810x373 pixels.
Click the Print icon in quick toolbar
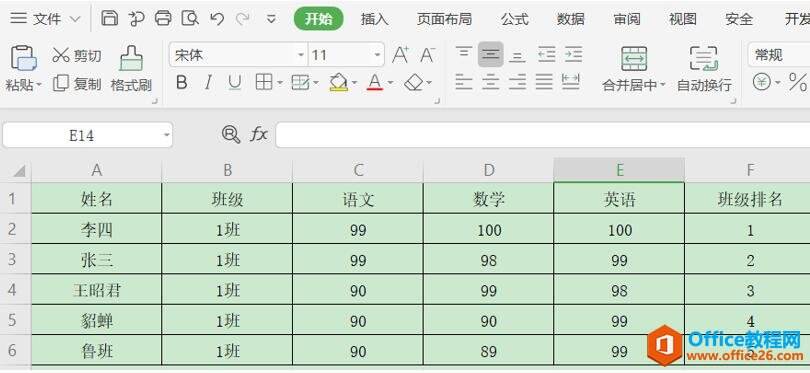point(163,19)
